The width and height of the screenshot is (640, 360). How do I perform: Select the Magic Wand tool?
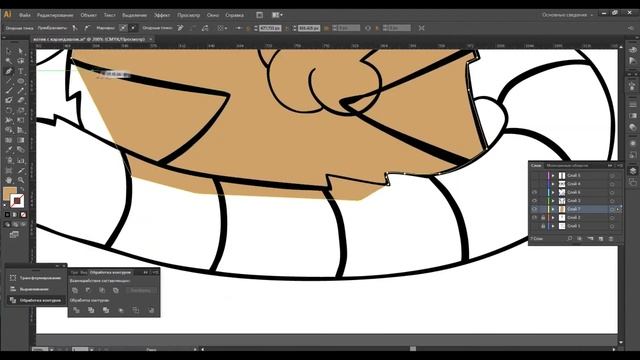pyautogui.click(x=9, y=61)
